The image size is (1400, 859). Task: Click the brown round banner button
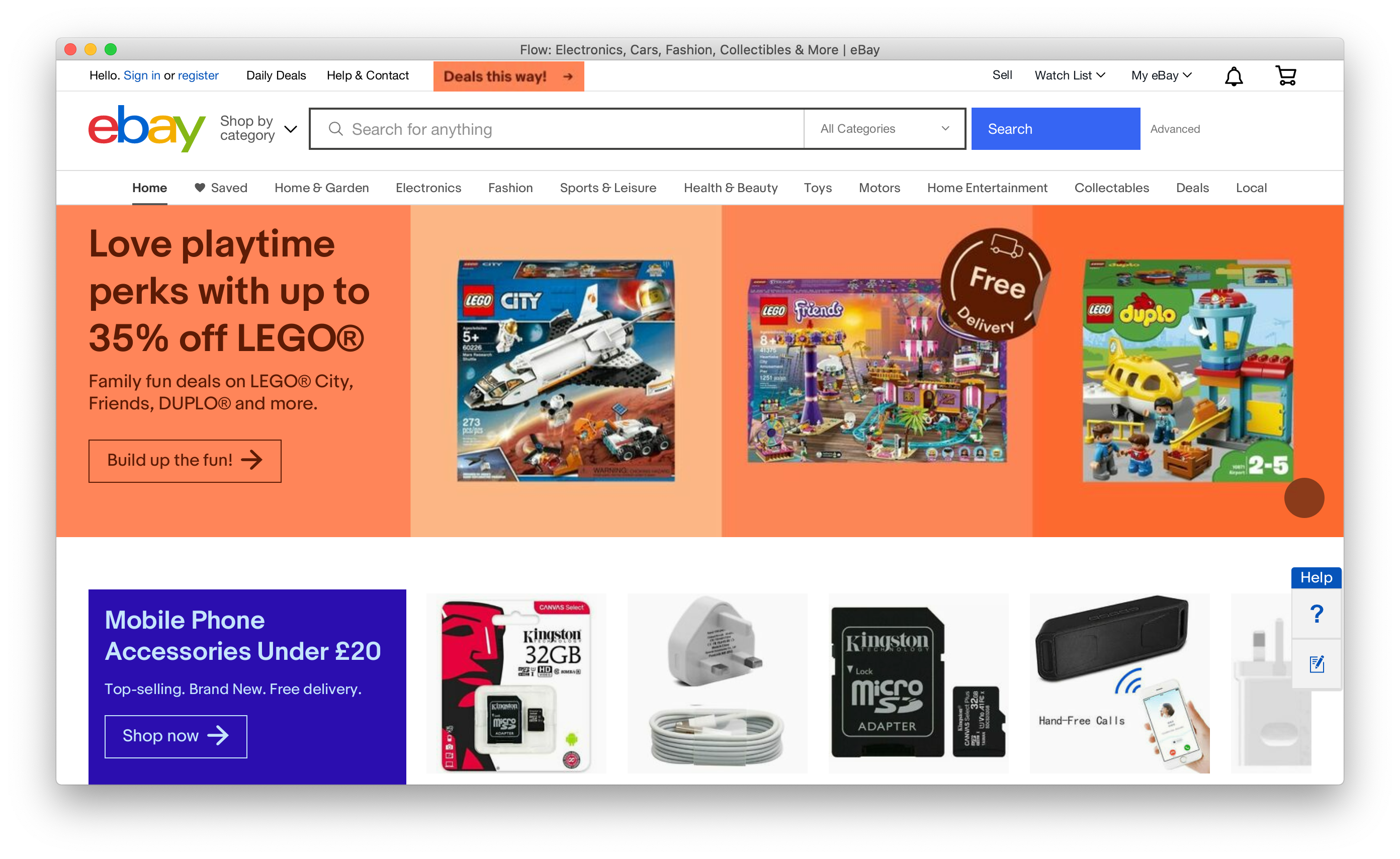pos(1304,498)
